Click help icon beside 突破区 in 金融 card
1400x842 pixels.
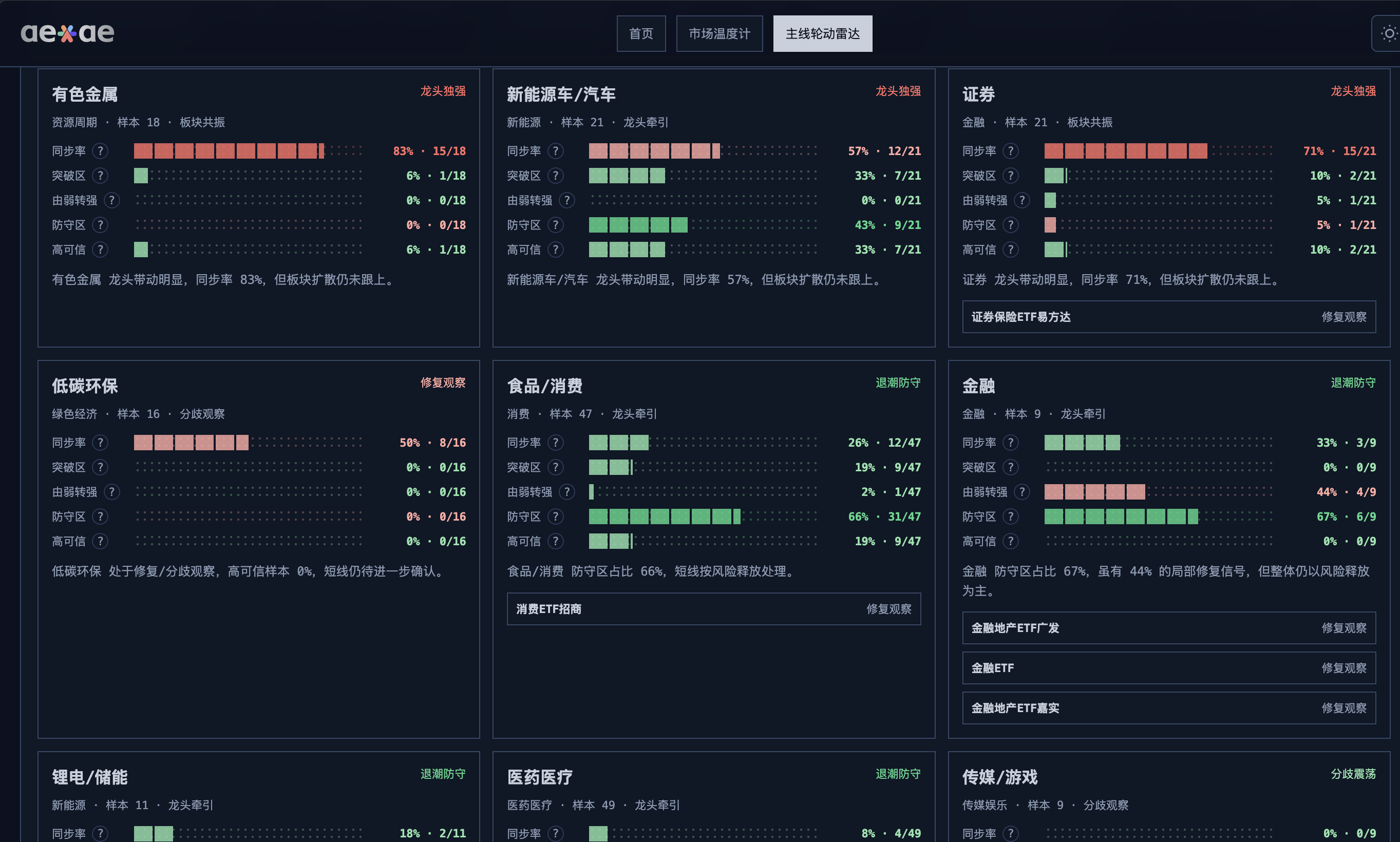coord(1011,467)
